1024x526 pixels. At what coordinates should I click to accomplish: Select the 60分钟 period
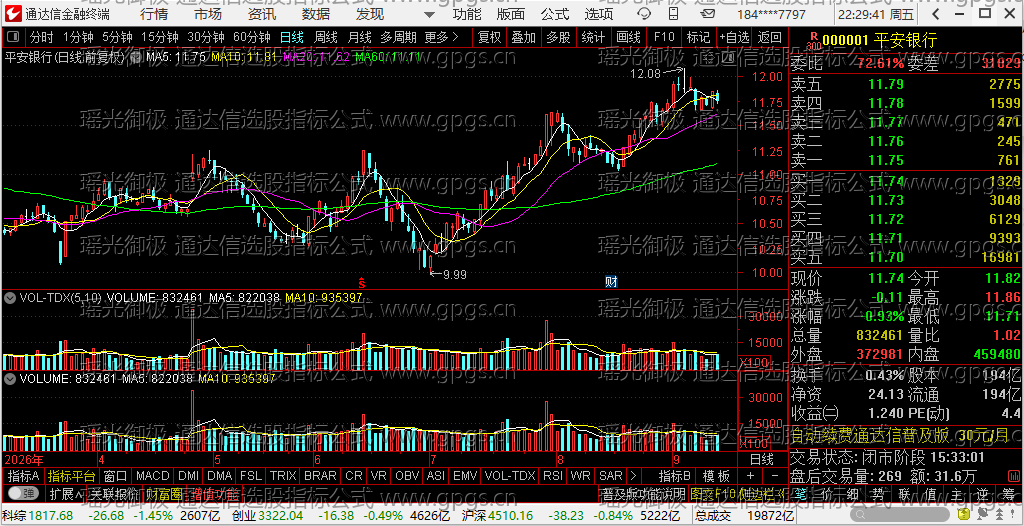click(x=251, y=37)
